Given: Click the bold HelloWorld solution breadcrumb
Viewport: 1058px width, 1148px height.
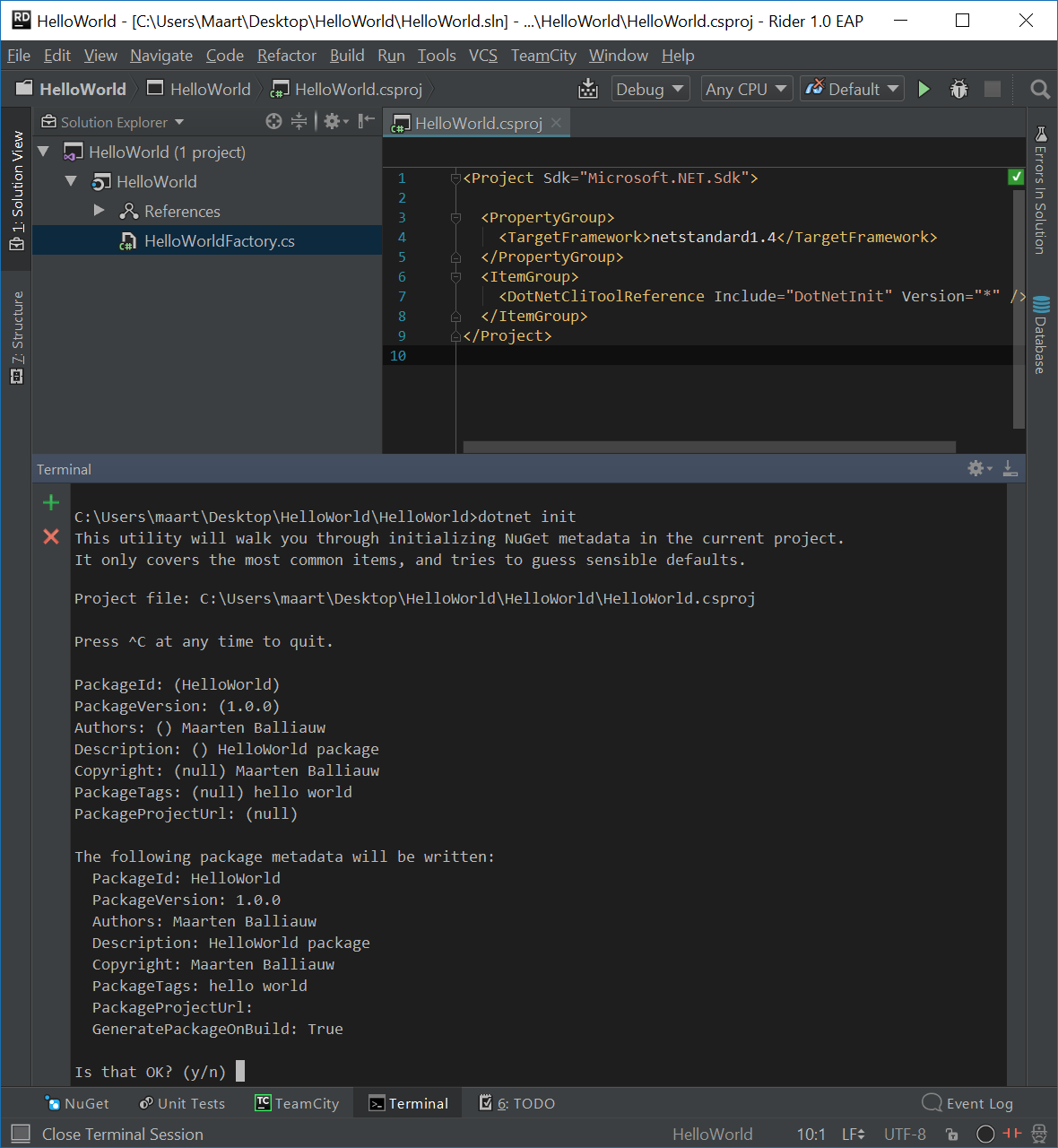Looking at the screenshot, I should [x=72, y=89].
